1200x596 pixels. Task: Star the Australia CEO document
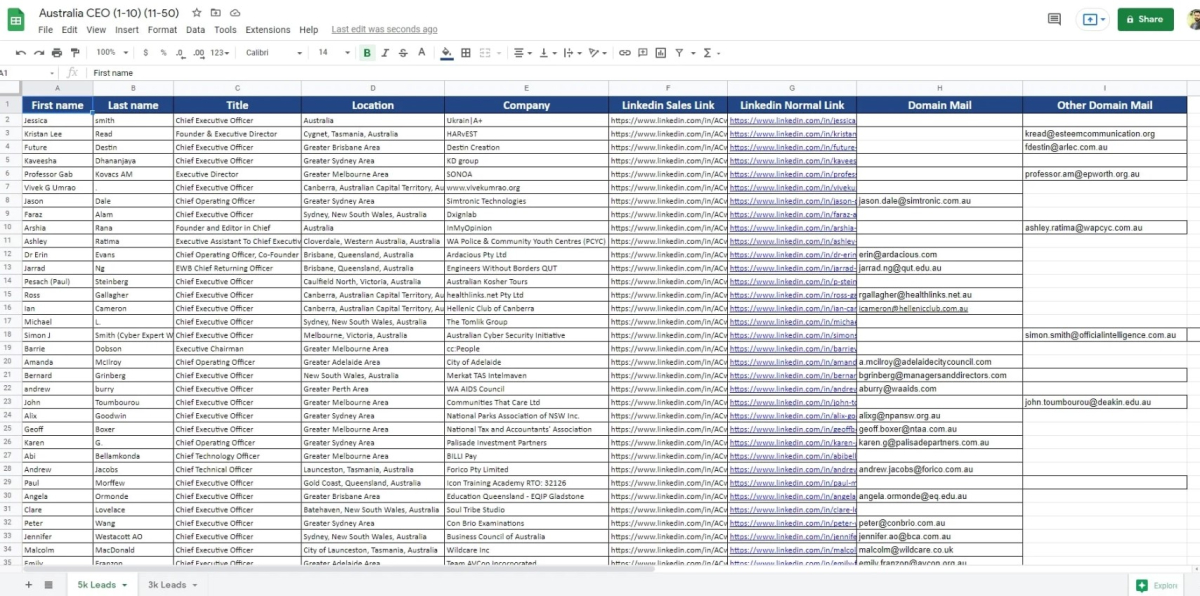[x=197, y=13]
